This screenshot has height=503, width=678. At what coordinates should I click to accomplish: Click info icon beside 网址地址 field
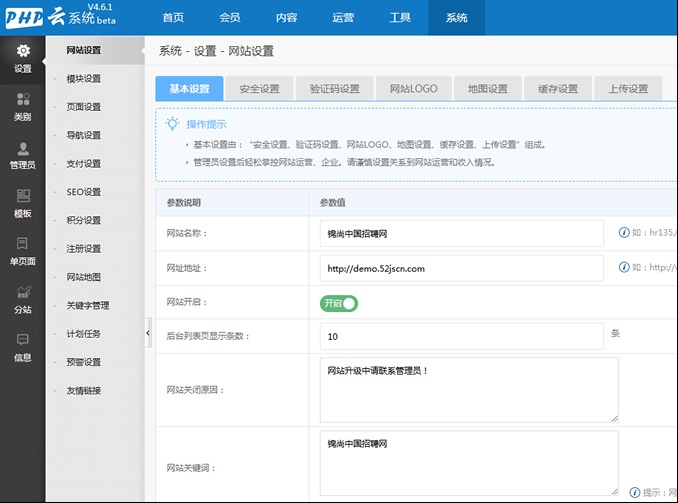pyautogui.click(x=624, y=267)
